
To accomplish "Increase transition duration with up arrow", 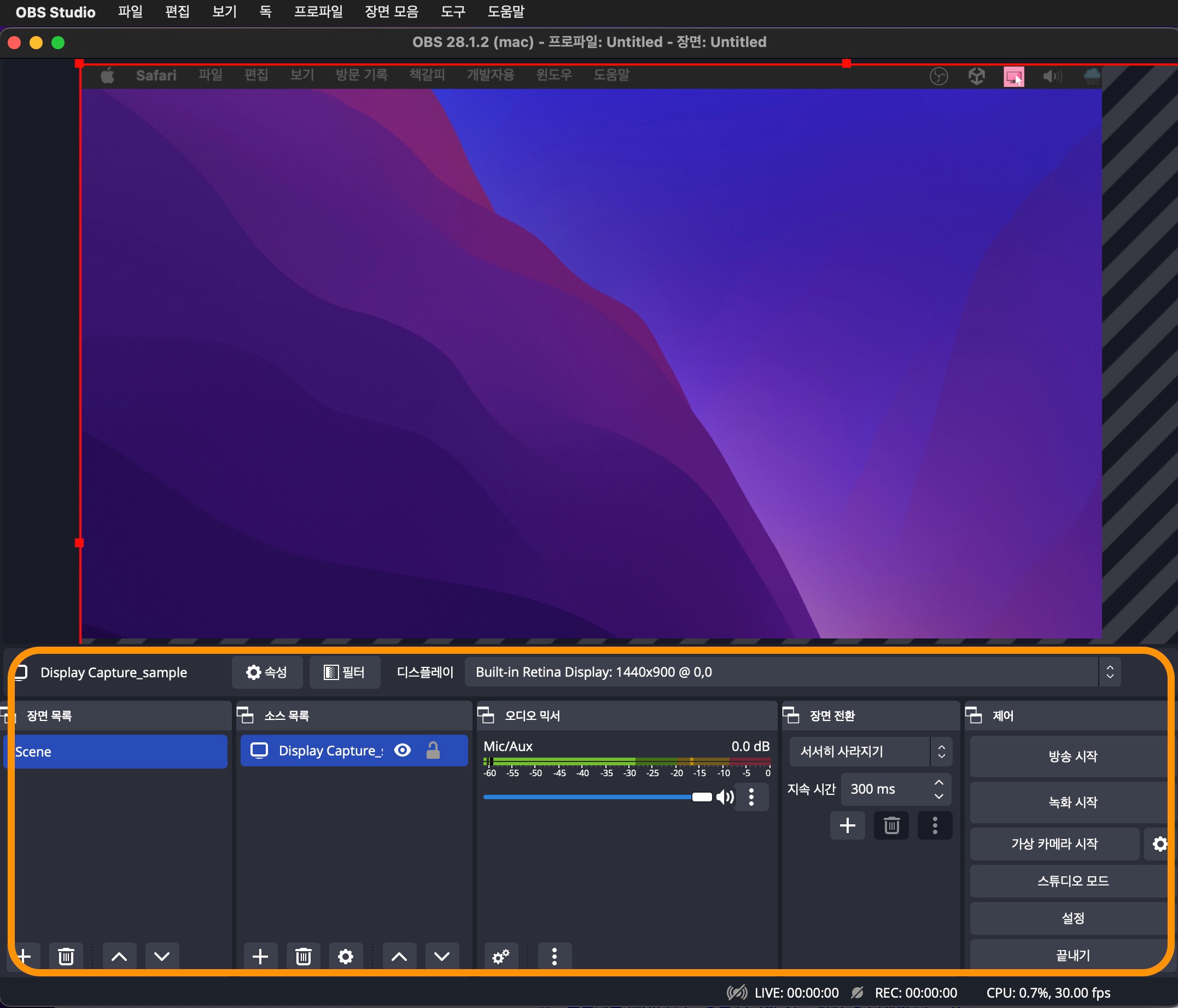I will 938,782.
